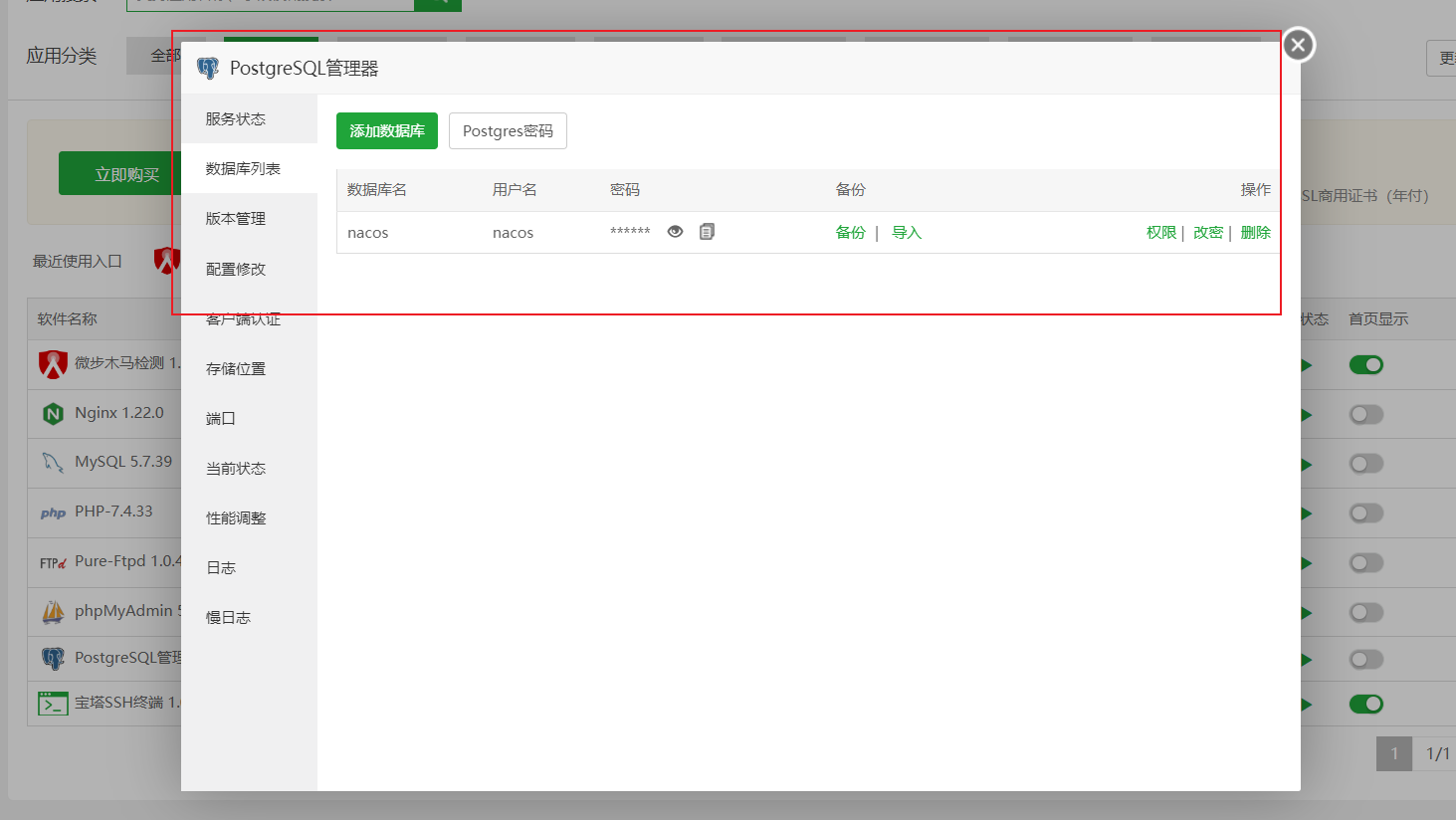Click status arrow icon in PostgreSQL管理器 row
This screenshot has height=820, width=1456.
coord(1307,660)
